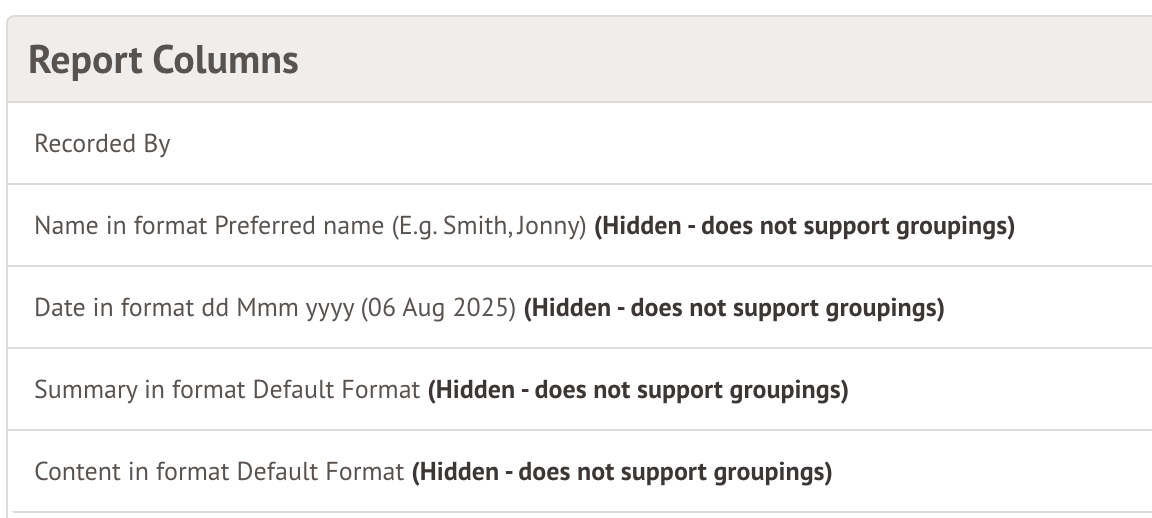The image size is (1152, 518).
Task: Click the hidden groupings note on Content row
Action: point(621,472)
